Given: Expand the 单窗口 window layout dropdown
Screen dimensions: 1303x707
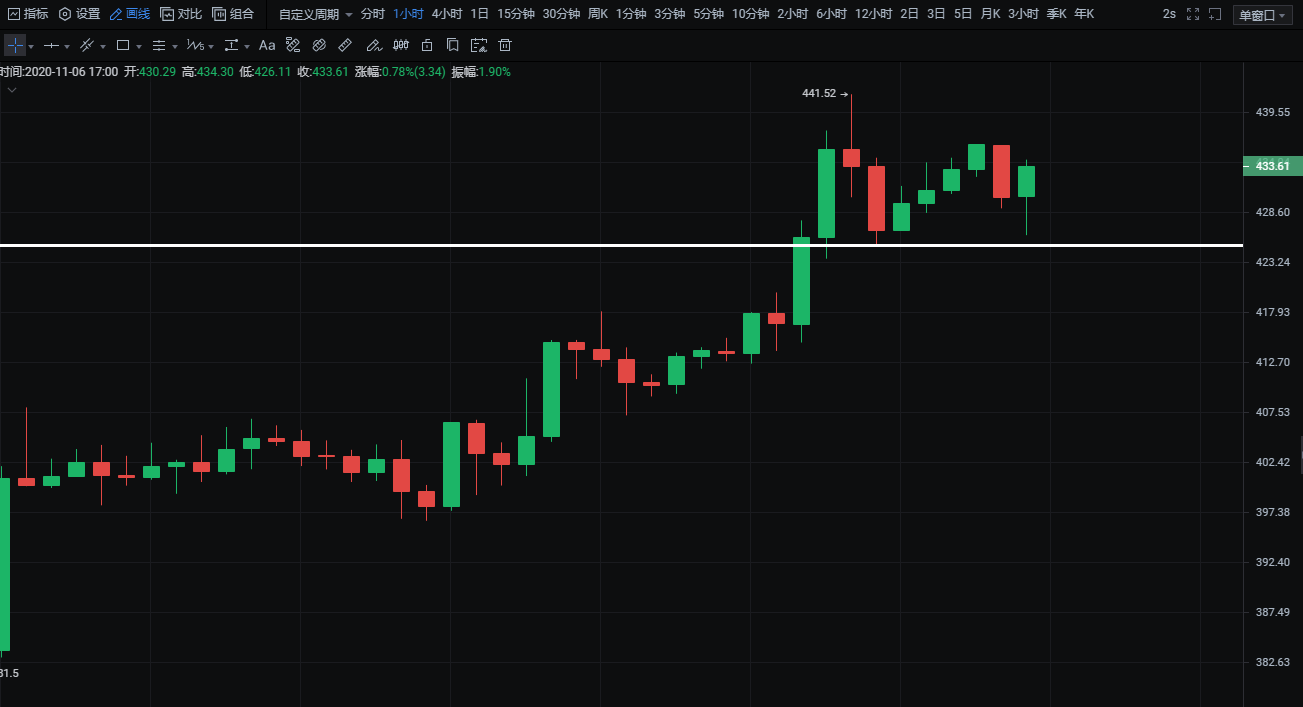Looking at the screenshot, I should coord(1263,15).
